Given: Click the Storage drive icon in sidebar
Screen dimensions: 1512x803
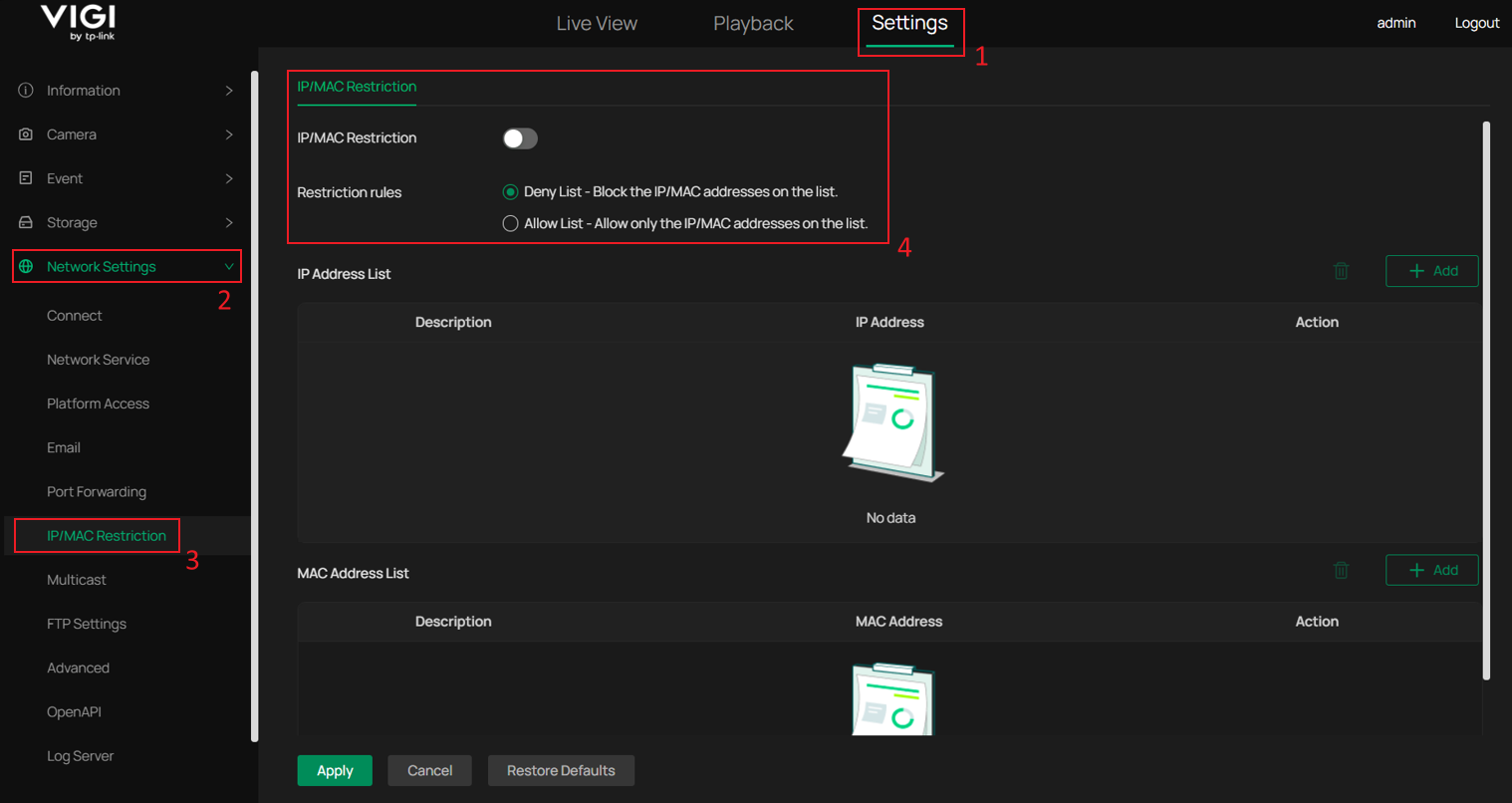Looking at the screenshot, I should [x=26, y=222].
